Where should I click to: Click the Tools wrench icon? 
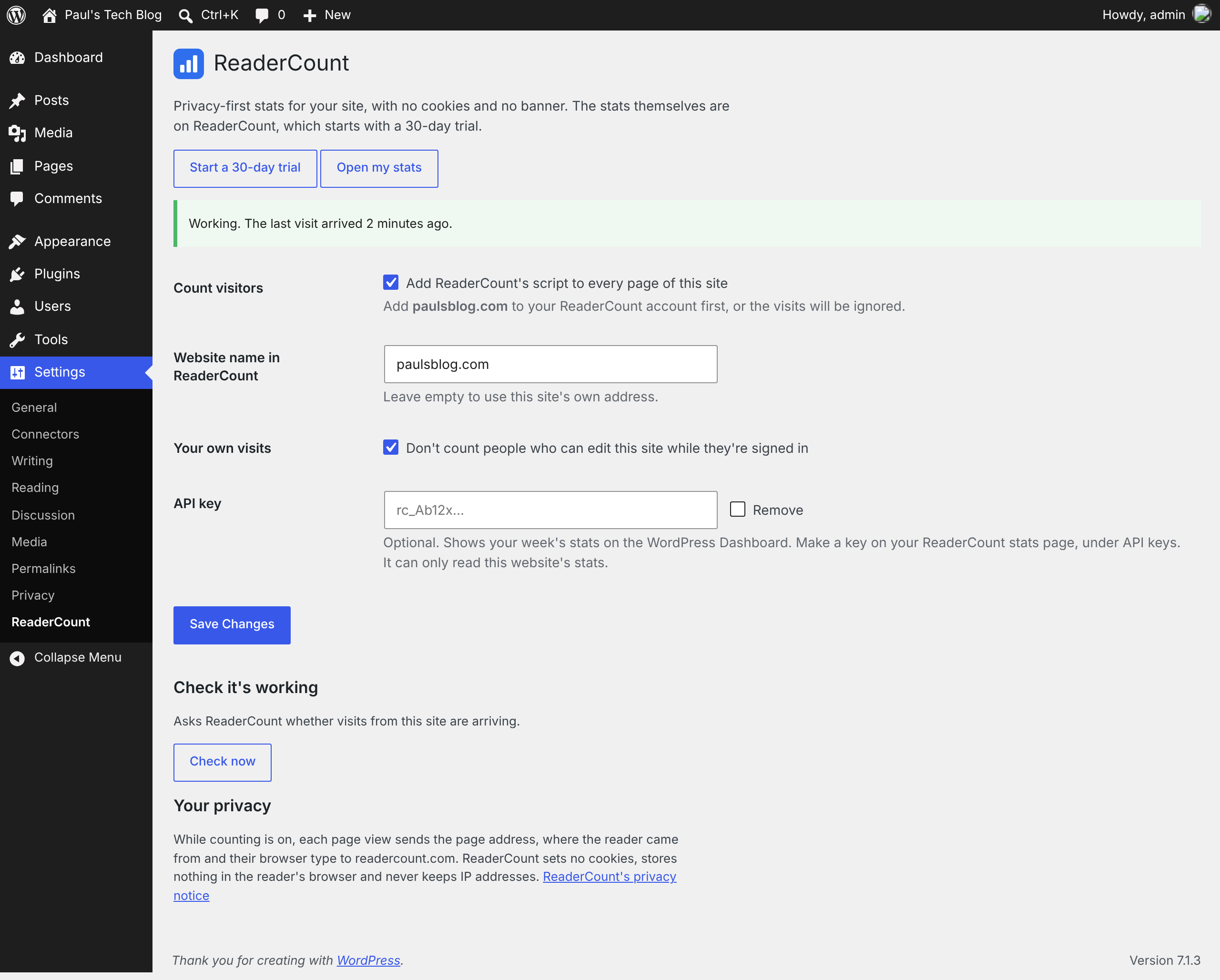pos(18,339)
